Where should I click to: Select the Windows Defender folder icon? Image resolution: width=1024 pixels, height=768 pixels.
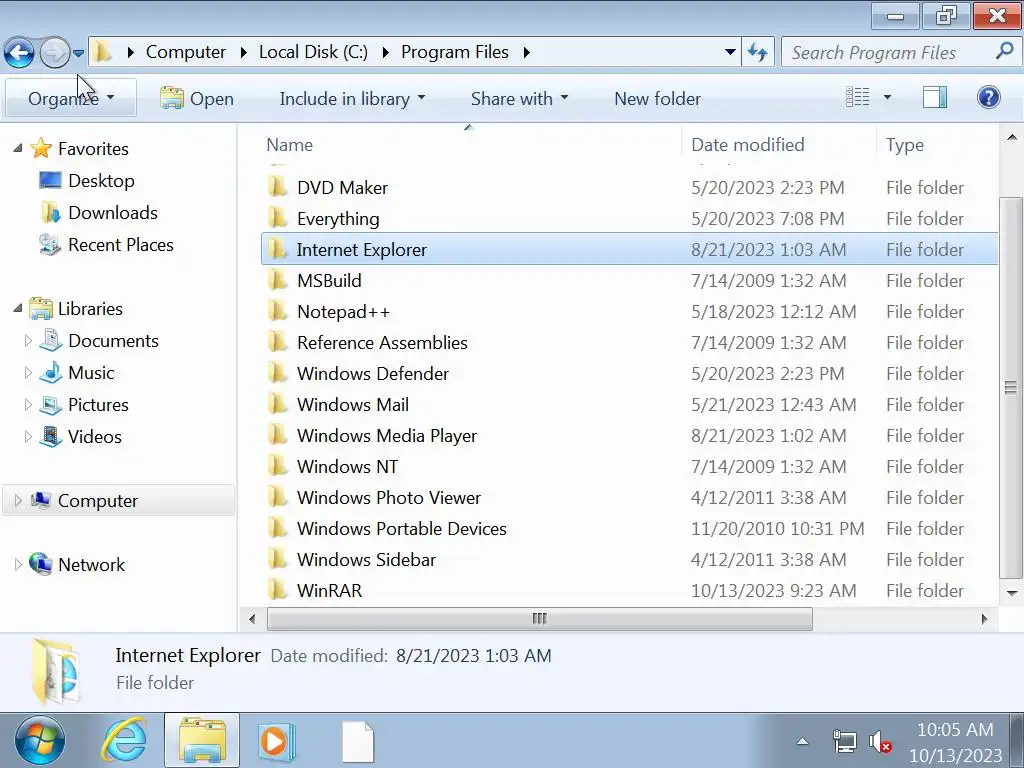coord(278,374)
